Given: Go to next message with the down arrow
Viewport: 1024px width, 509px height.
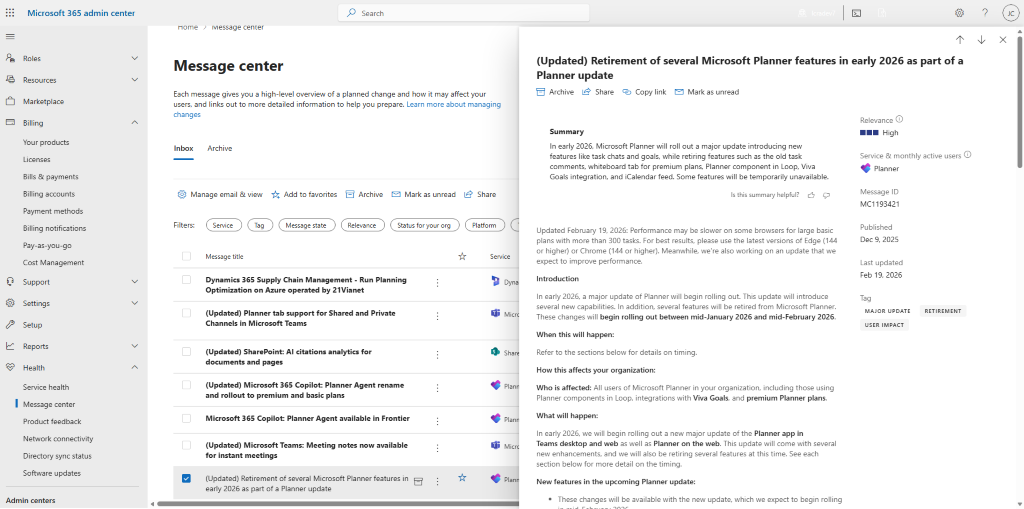Looking at the screenshot, I should coord(981,40).
